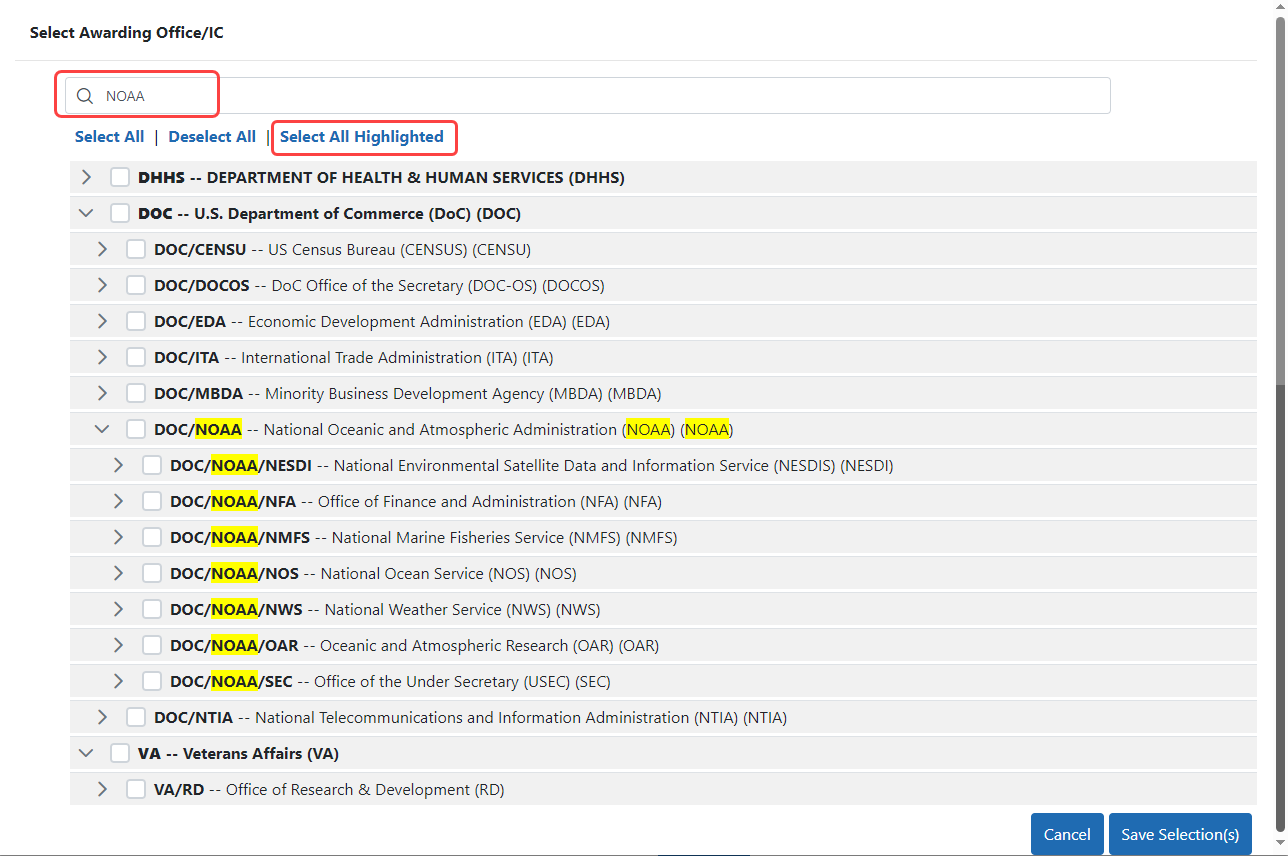Collapse the DOC Department of Commerce node

pos(86,213)
